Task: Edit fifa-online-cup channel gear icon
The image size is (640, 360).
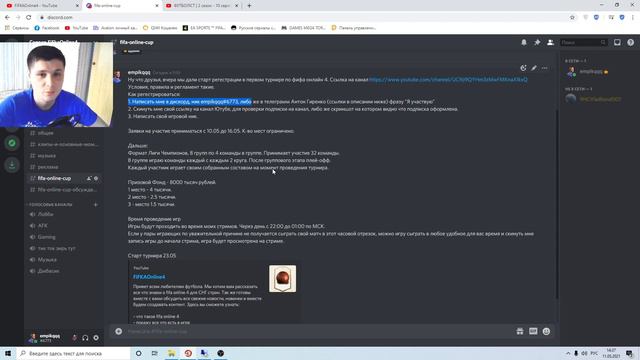Action: tap(96, 178)
